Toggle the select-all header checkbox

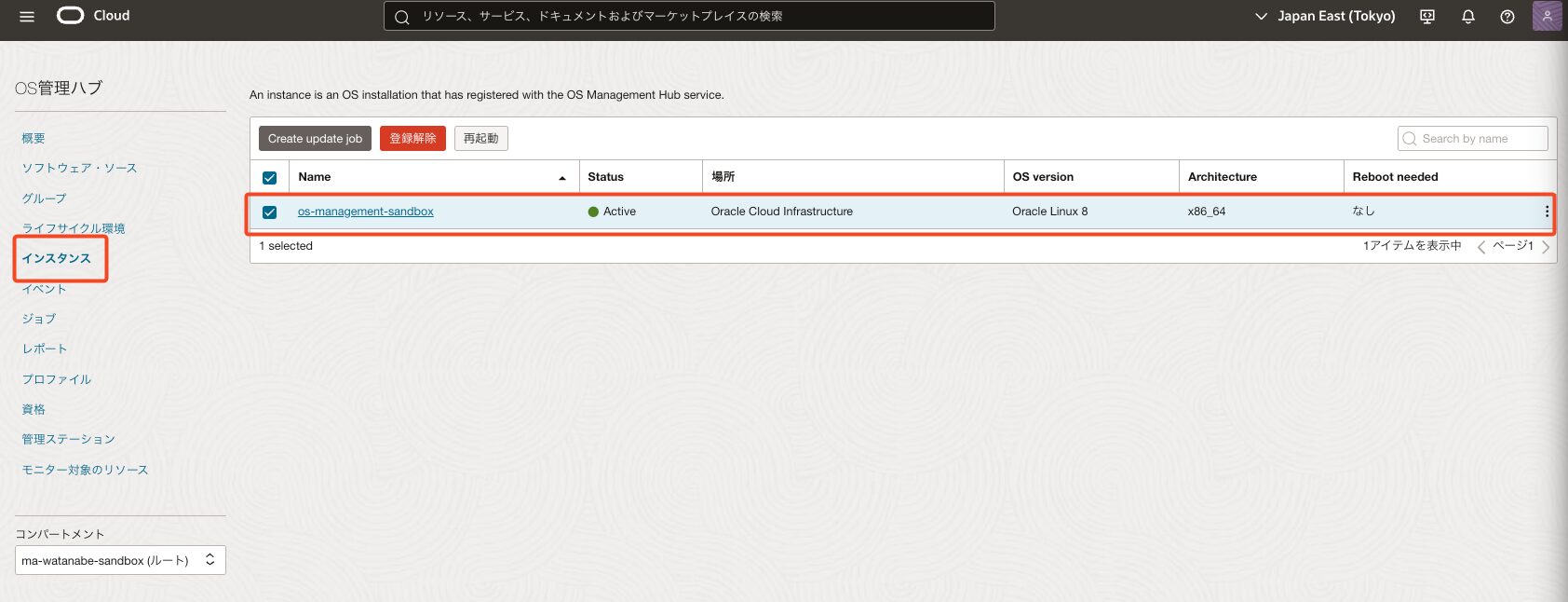(270, 177)
